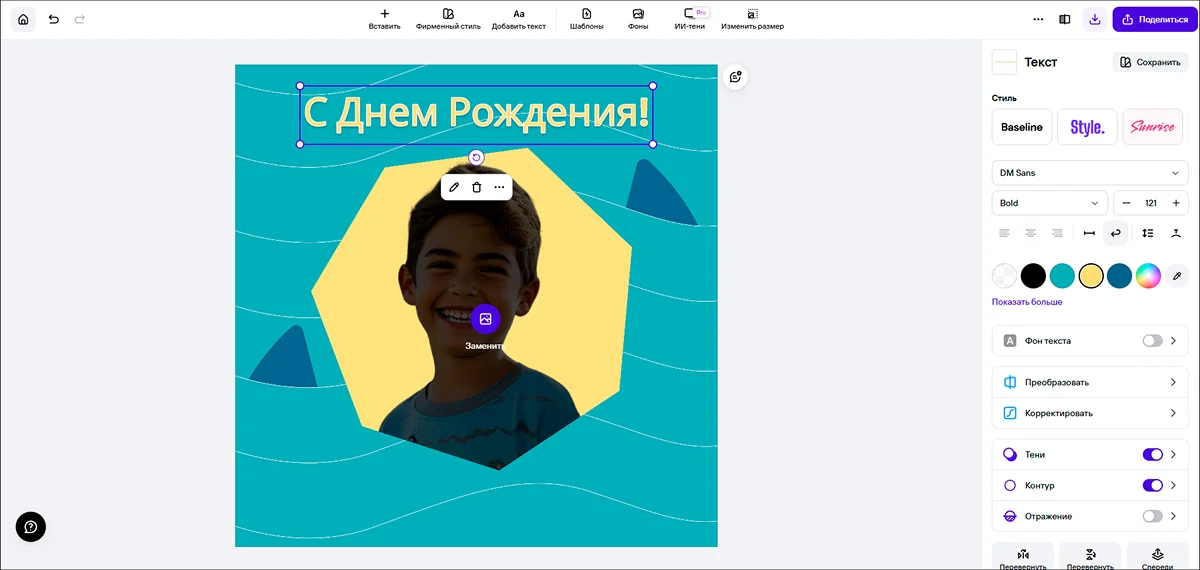Viewport: 1200px width, 570px height.
Task: Turn off the Контур outline switch
Action: coord(1152,485)
